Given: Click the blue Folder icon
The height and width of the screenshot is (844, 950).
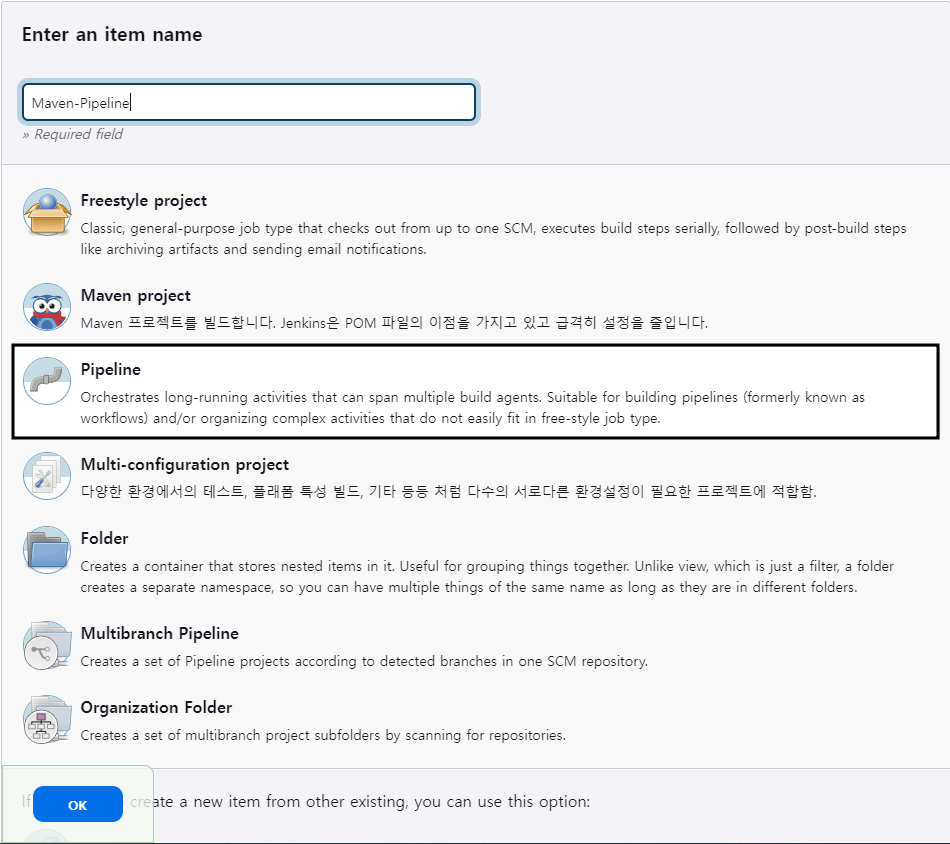Looking at the screenshot, I should (x=47, y=550).
